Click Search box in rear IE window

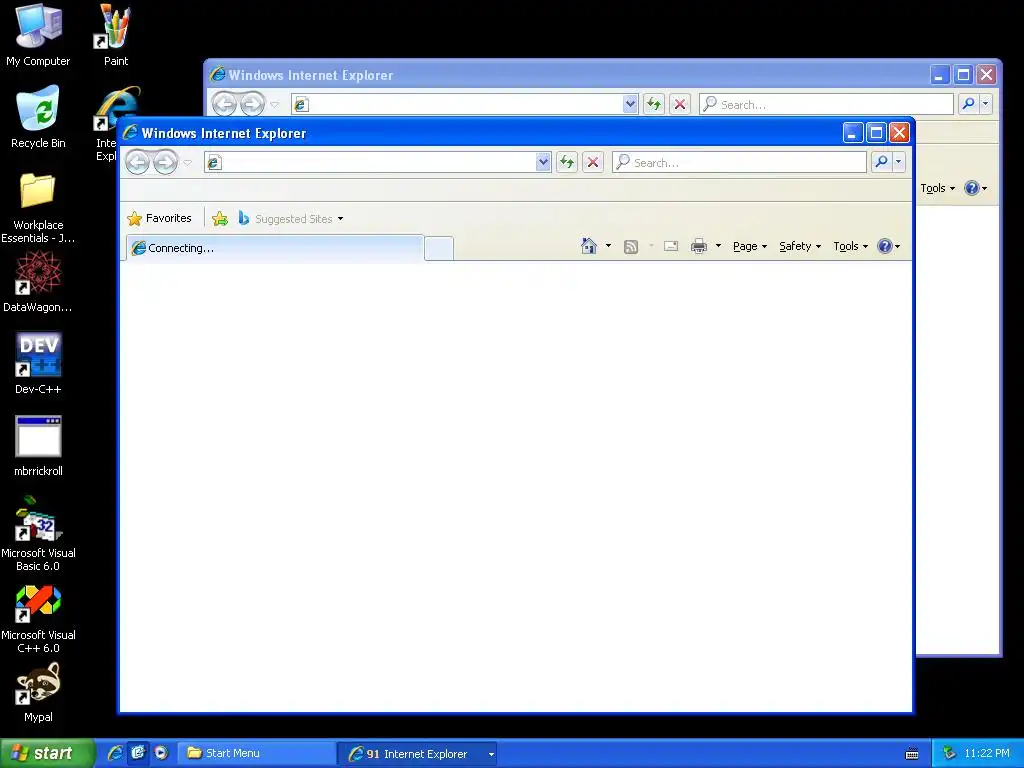click(x=827, y=104)
